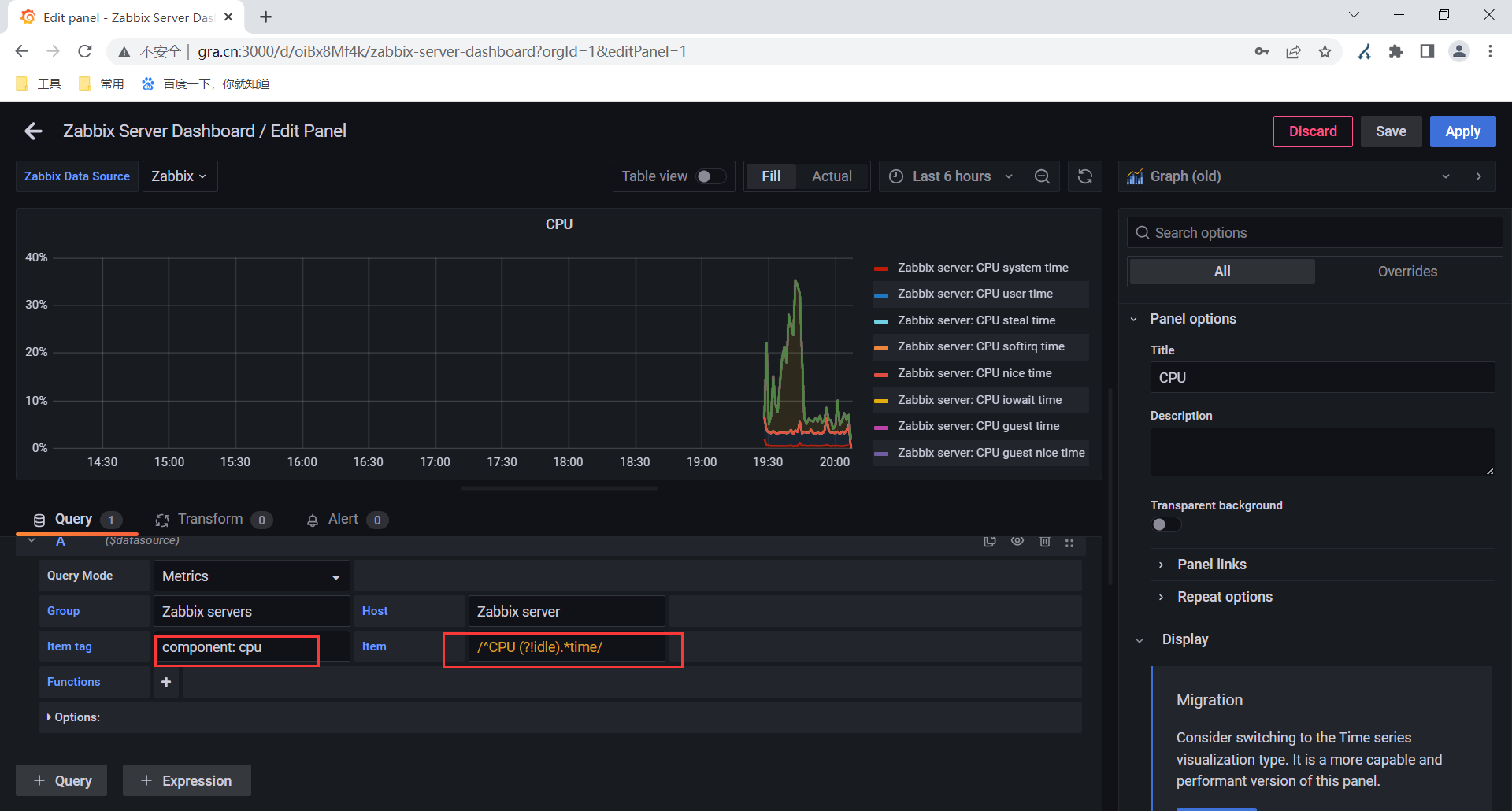Viewport: 1512px width, 811px height.
Task: Click the insecure site warning icon
Action: [124, 52]
